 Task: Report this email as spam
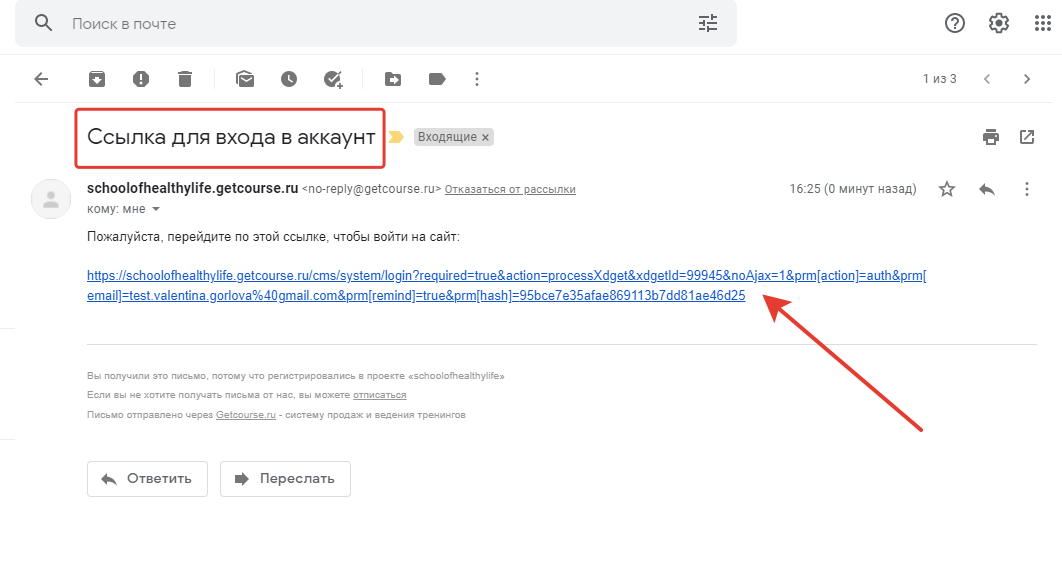140,79
